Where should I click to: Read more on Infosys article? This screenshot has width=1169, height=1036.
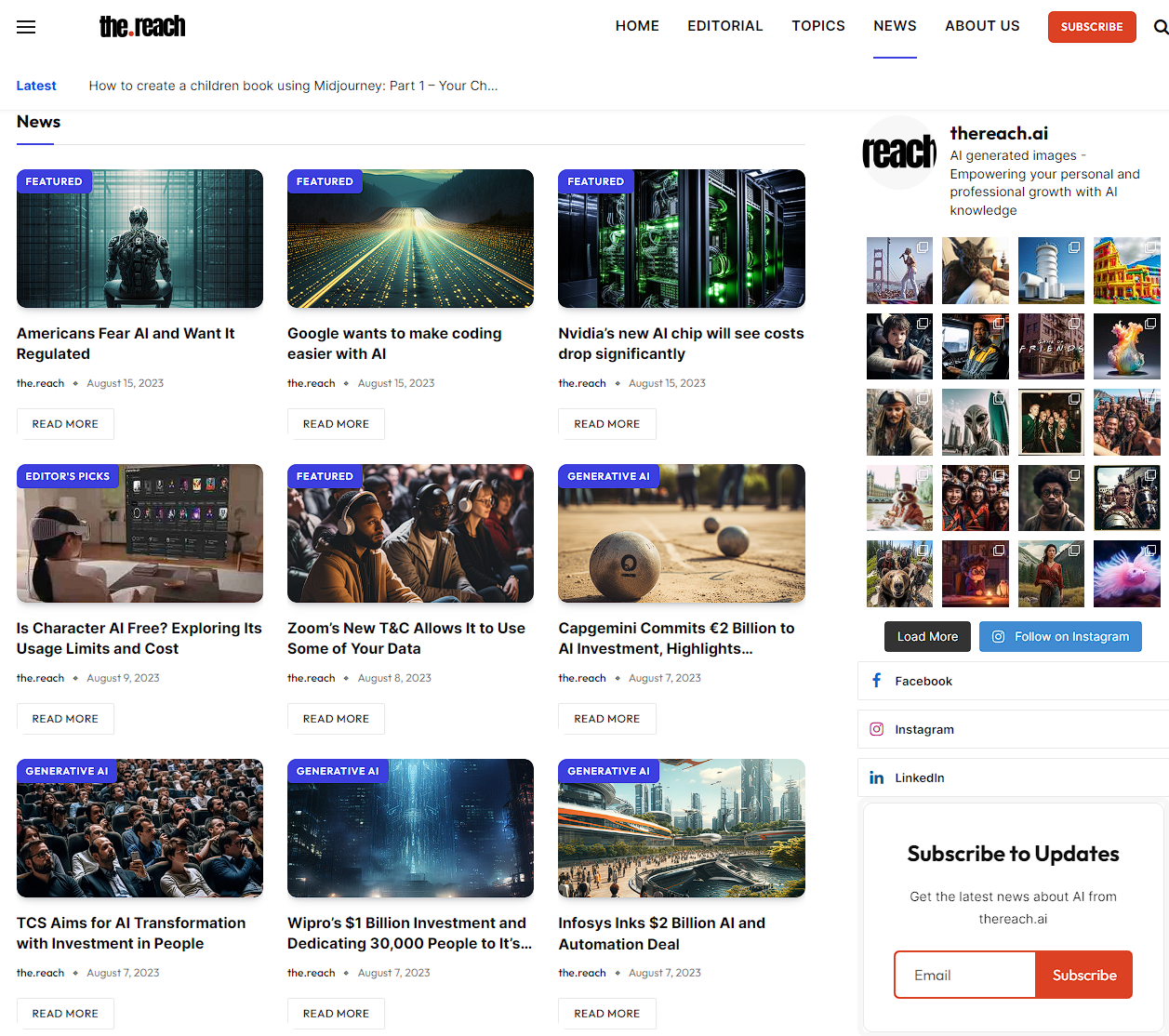coord(607,1014)
